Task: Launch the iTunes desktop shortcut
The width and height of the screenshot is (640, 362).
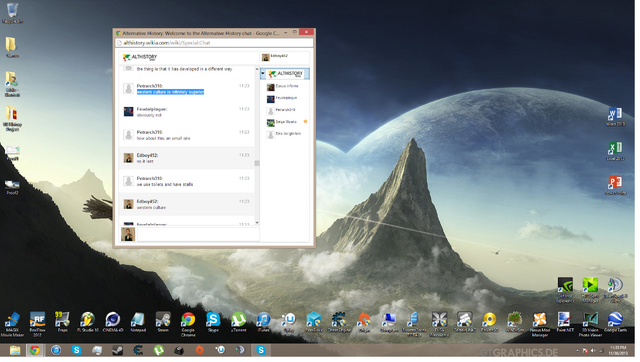Action: click(264, 322)
